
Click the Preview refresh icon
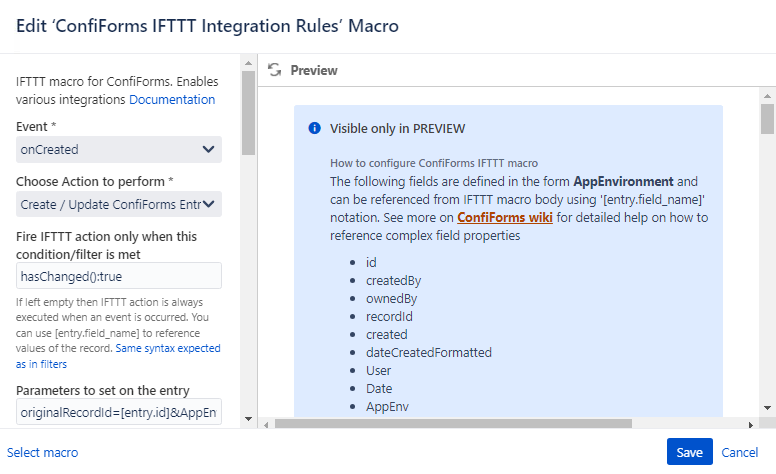tap(275, 70)
